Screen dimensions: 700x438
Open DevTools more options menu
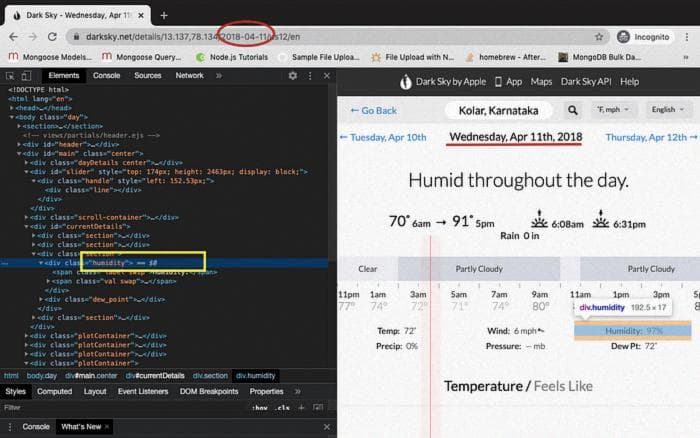coord(310,76)
